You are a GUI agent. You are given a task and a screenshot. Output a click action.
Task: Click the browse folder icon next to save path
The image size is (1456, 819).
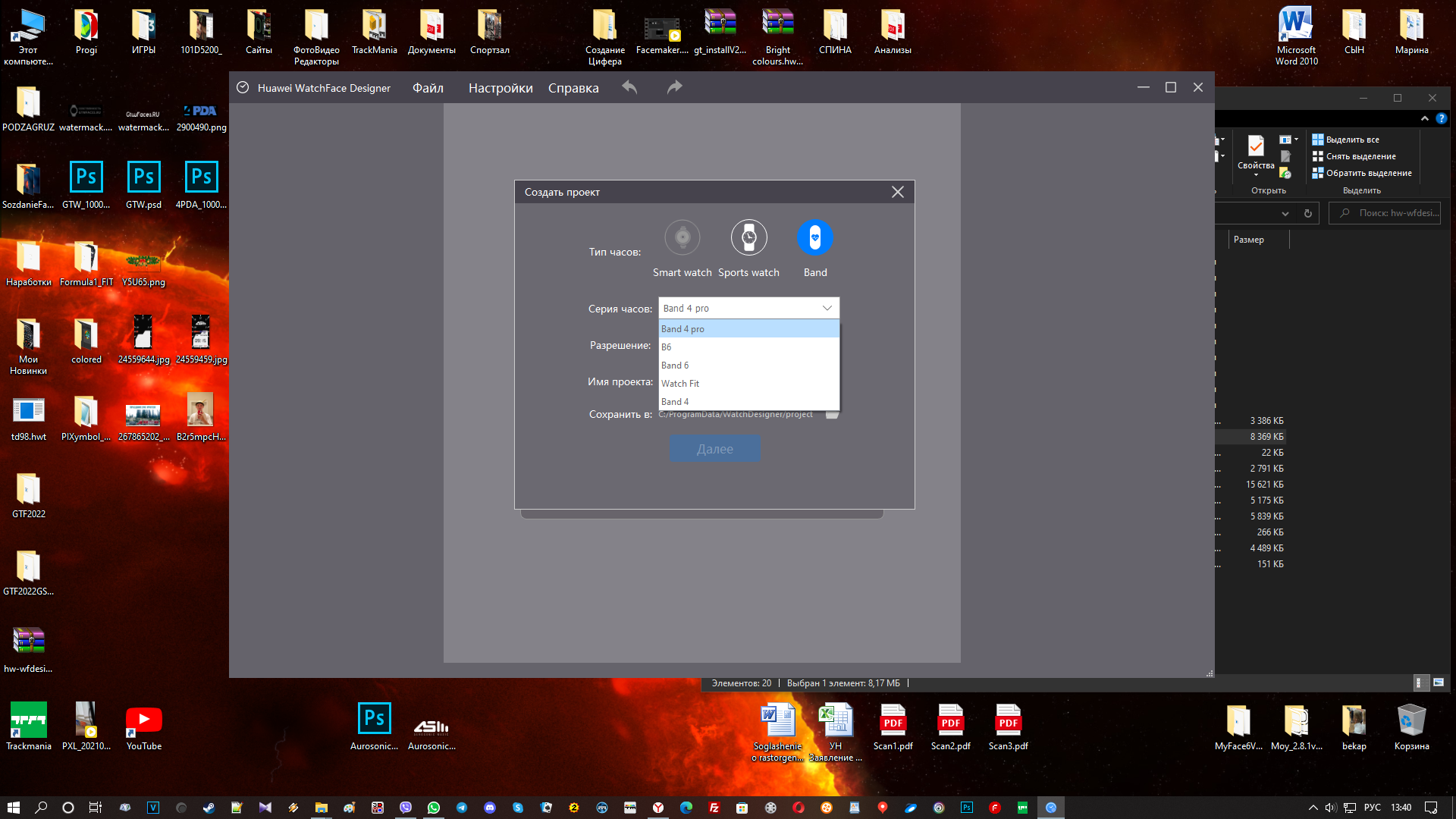pos(832,414)
